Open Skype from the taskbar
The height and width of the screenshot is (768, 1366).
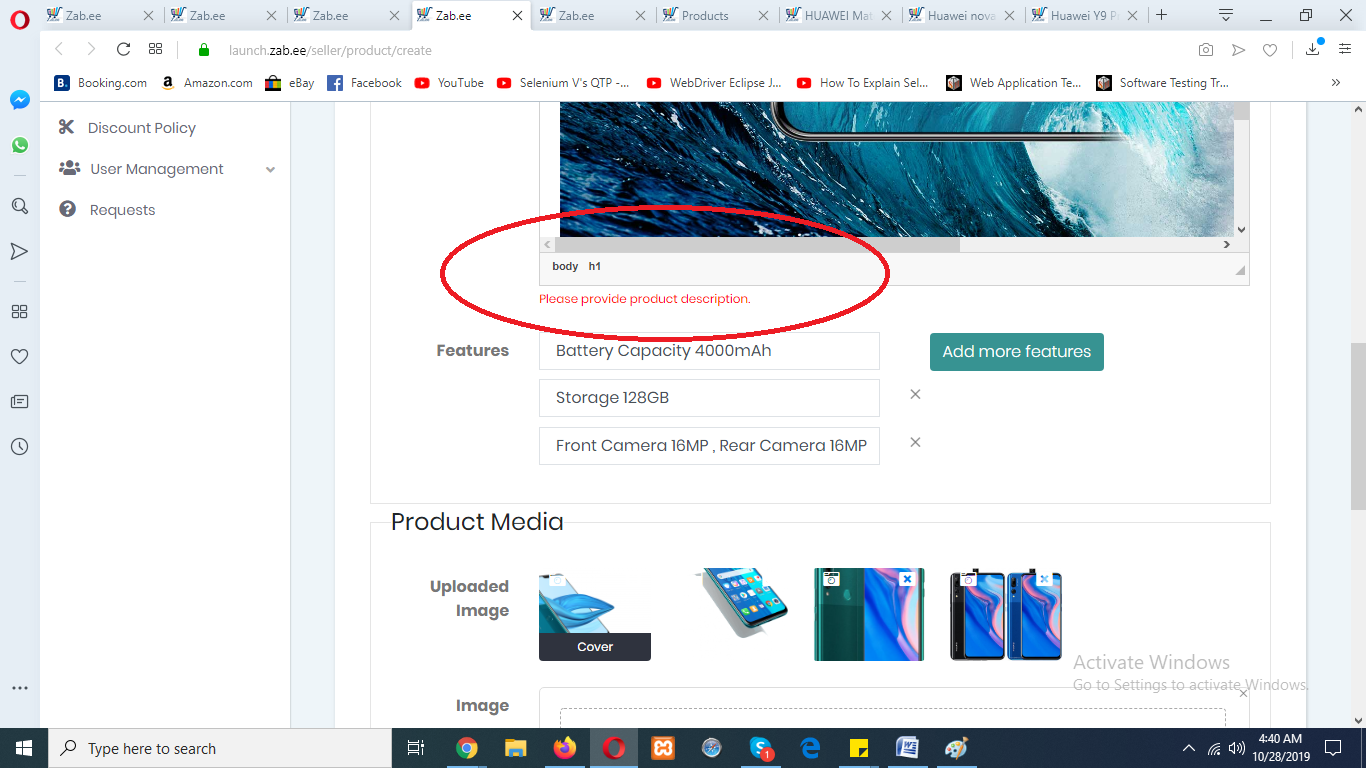(761, 748)
